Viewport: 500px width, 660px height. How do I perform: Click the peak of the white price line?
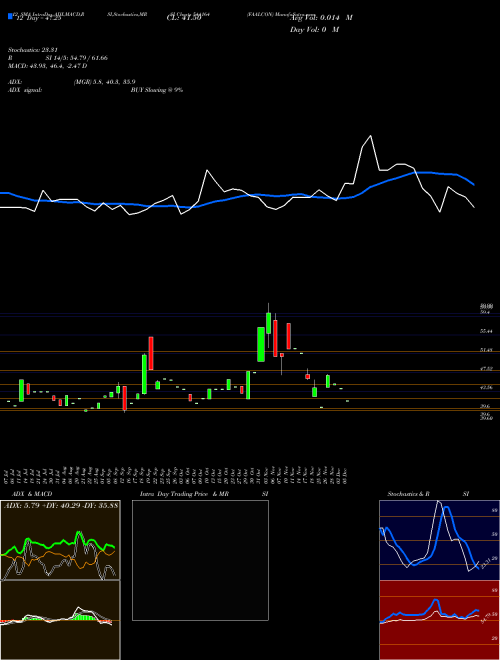click(370, 136)
